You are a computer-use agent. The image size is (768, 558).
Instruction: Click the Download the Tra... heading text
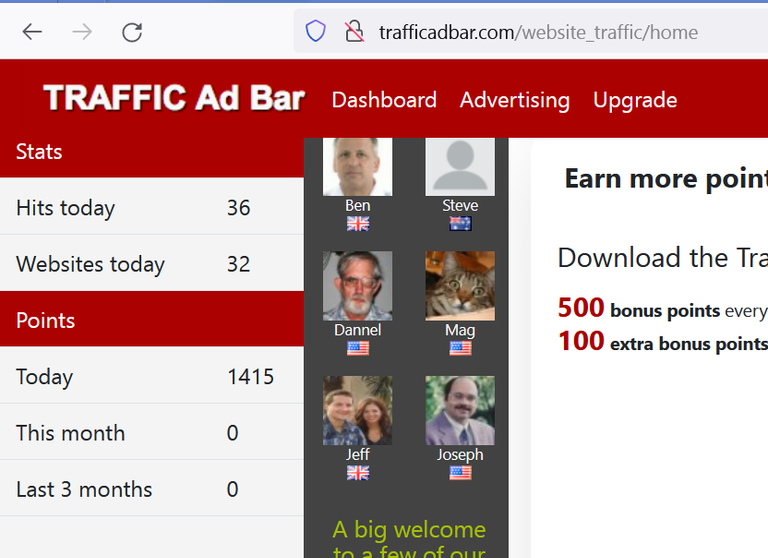click(x=663, y=258)
